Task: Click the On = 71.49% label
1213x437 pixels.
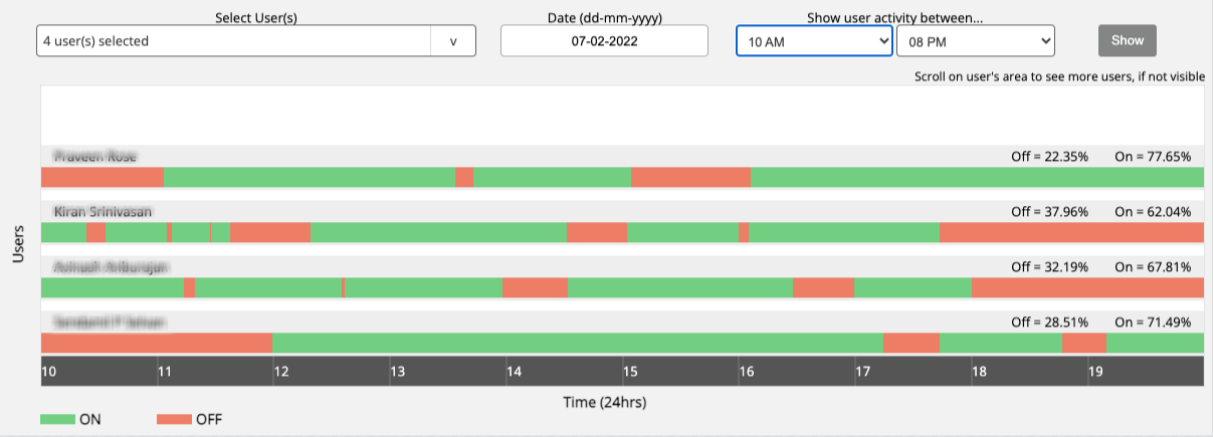Action: point(1153,323)
